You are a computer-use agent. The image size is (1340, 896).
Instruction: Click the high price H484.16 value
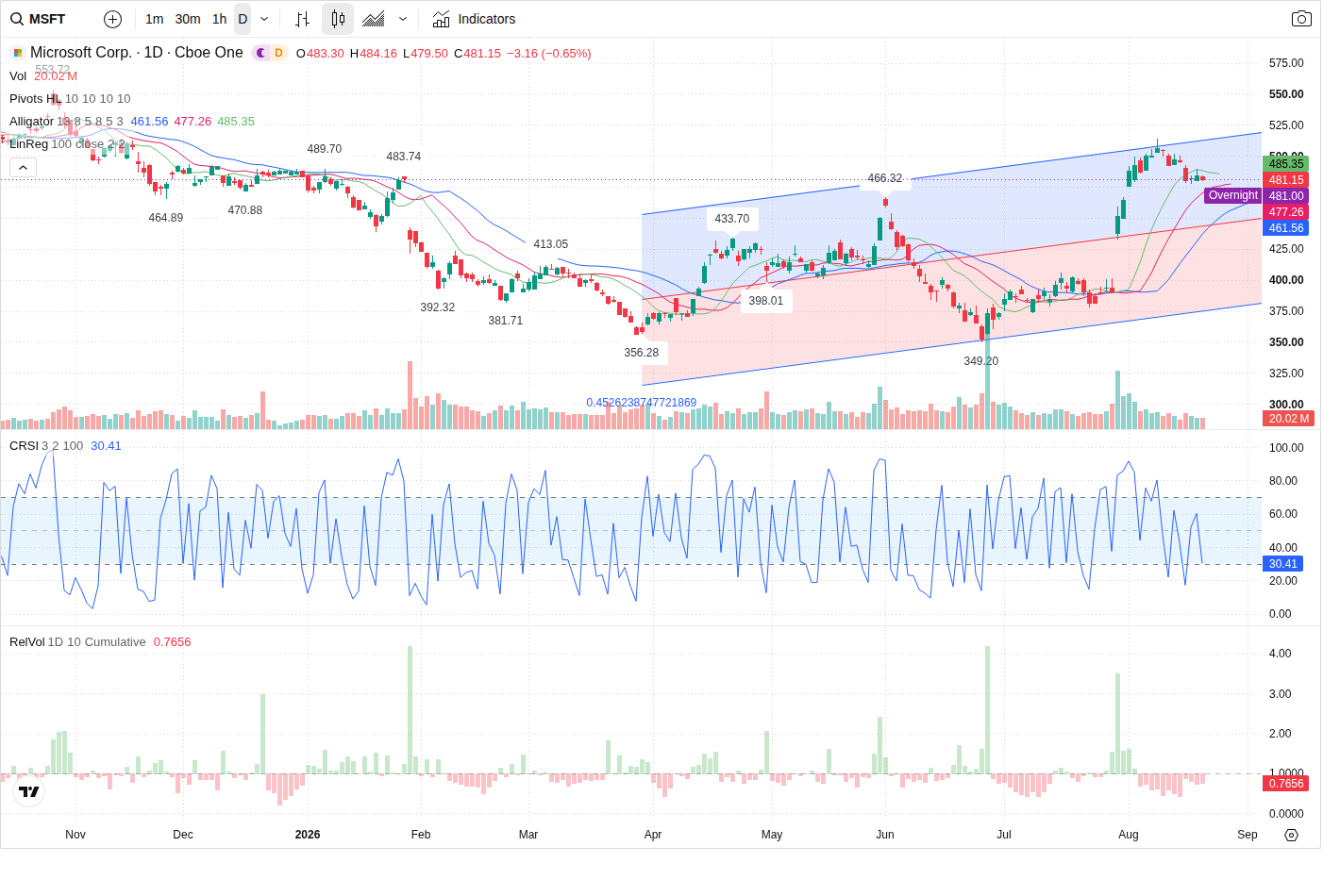pos(374,54)
